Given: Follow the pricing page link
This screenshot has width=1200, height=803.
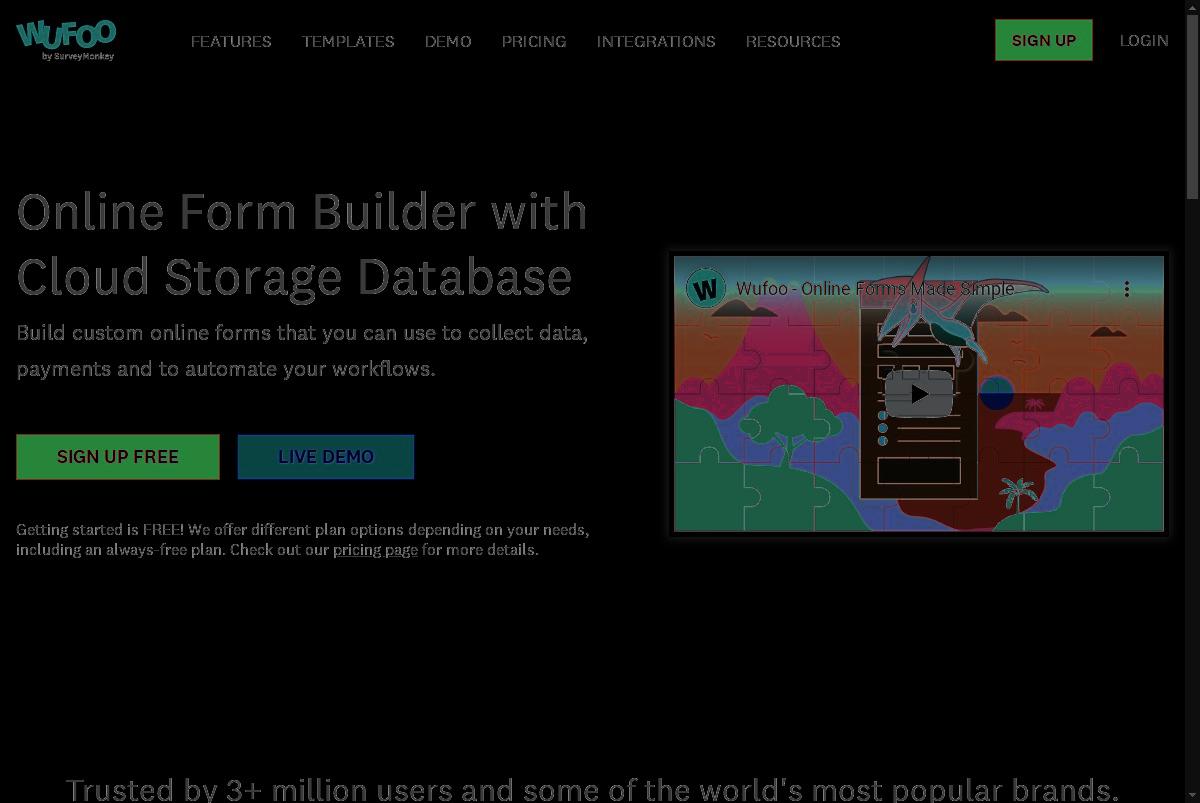Looking at the screenshot, I should pyautogui.click(x=375, y=550).
